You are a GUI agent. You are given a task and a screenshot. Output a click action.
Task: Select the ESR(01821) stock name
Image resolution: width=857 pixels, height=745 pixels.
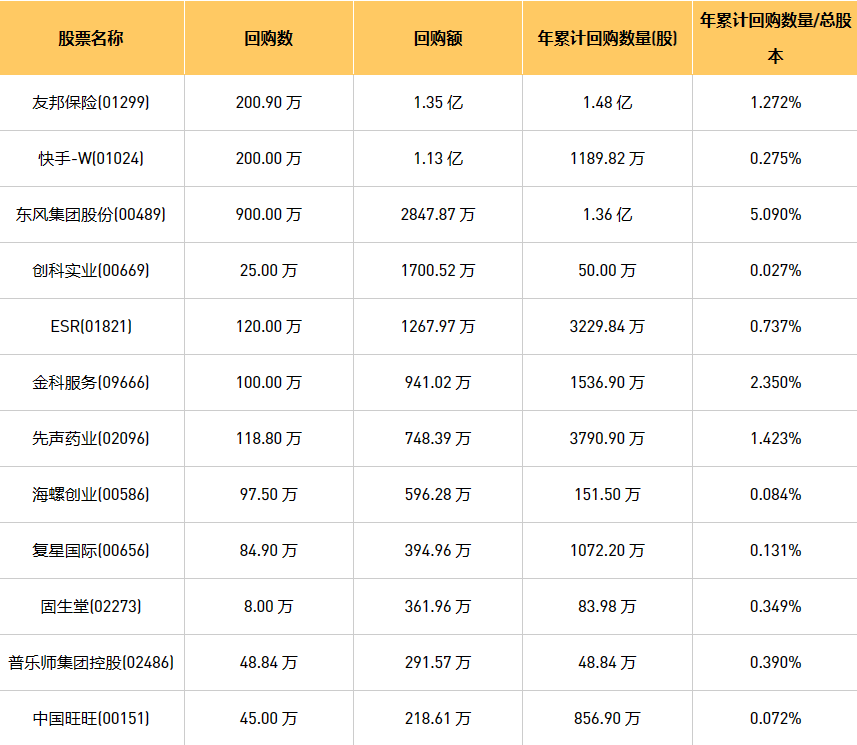click(91, 327)
